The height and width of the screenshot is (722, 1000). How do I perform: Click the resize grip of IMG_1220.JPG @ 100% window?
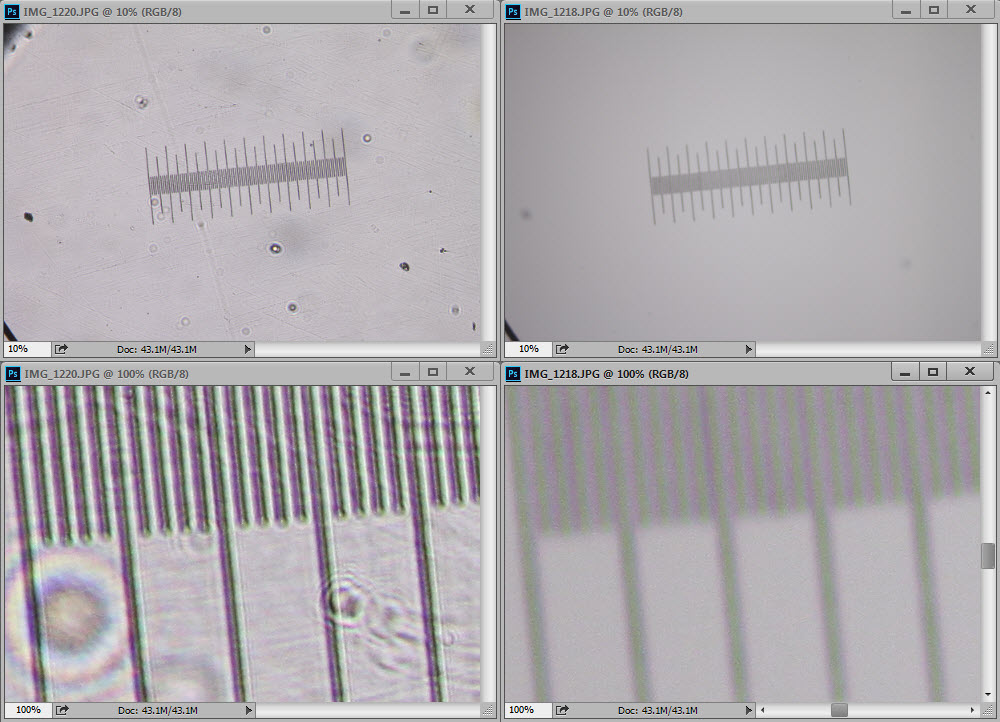(x=488, y=710)
